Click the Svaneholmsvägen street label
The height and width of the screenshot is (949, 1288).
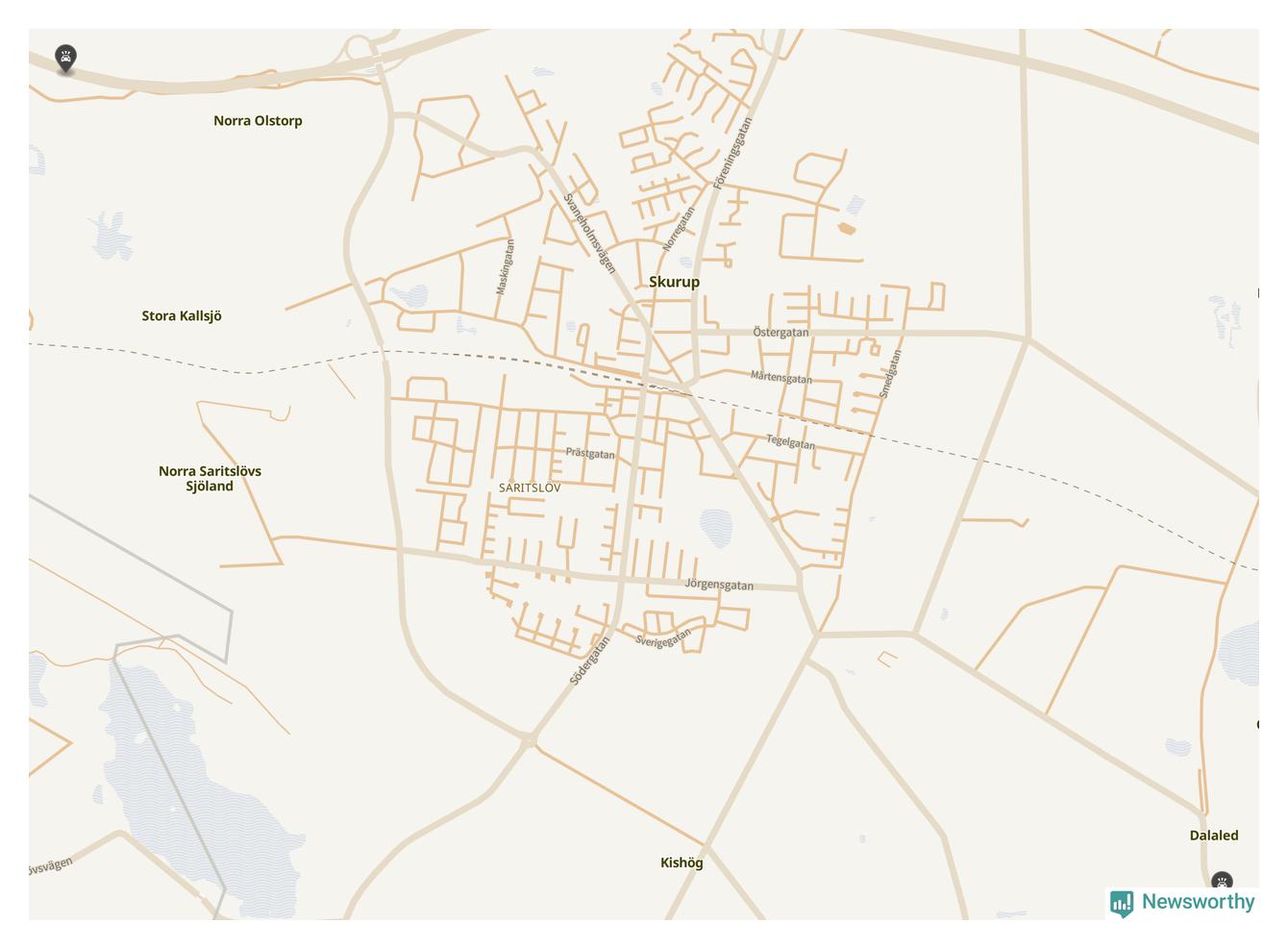pos(589,233)
